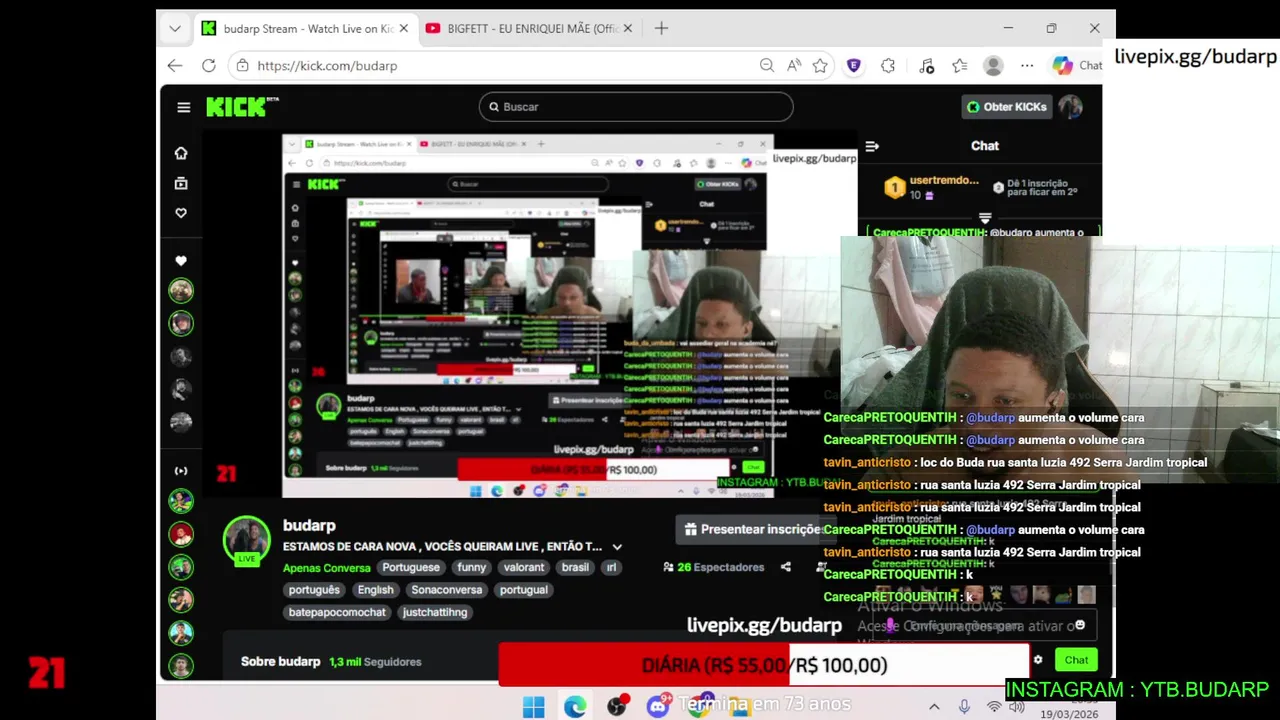Screen dimensions: 1280x720
Task: Switch to the BIGFETT YouTube tab
Action: pyautogui.click(x=532, y=29)
